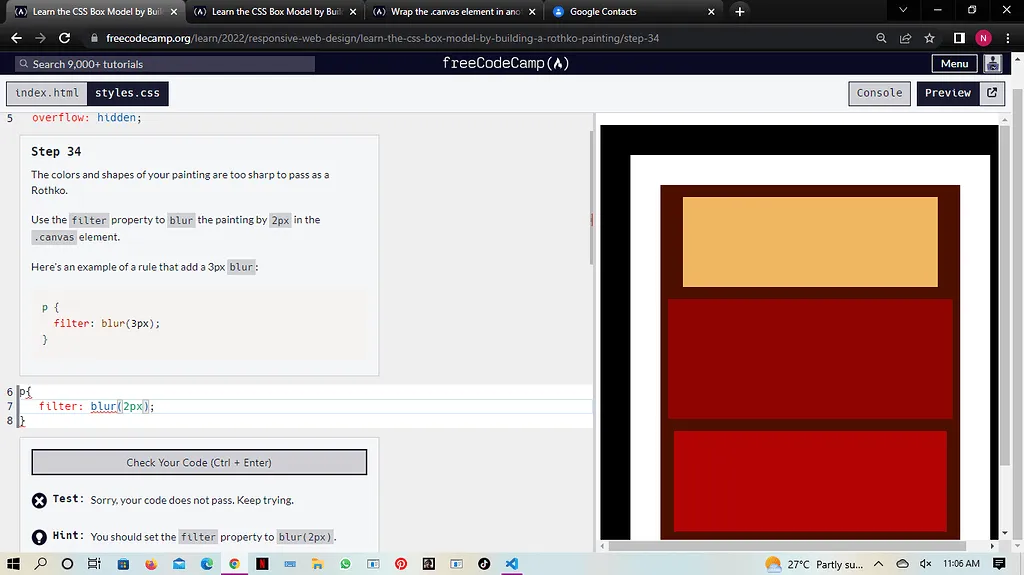This screenshot has height=575, width=1024.
Task: Show hidden system tray icons
Action: 878,563
